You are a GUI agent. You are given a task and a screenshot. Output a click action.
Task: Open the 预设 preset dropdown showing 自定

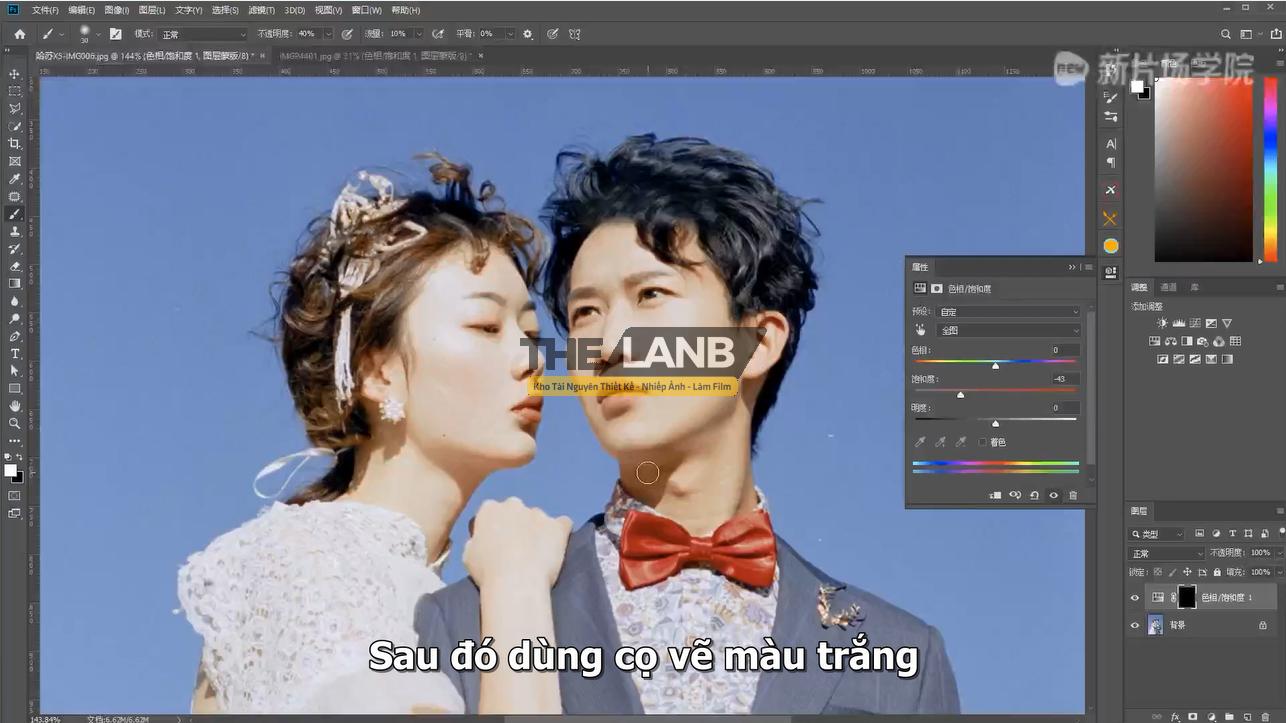[x=1008, y=312]
